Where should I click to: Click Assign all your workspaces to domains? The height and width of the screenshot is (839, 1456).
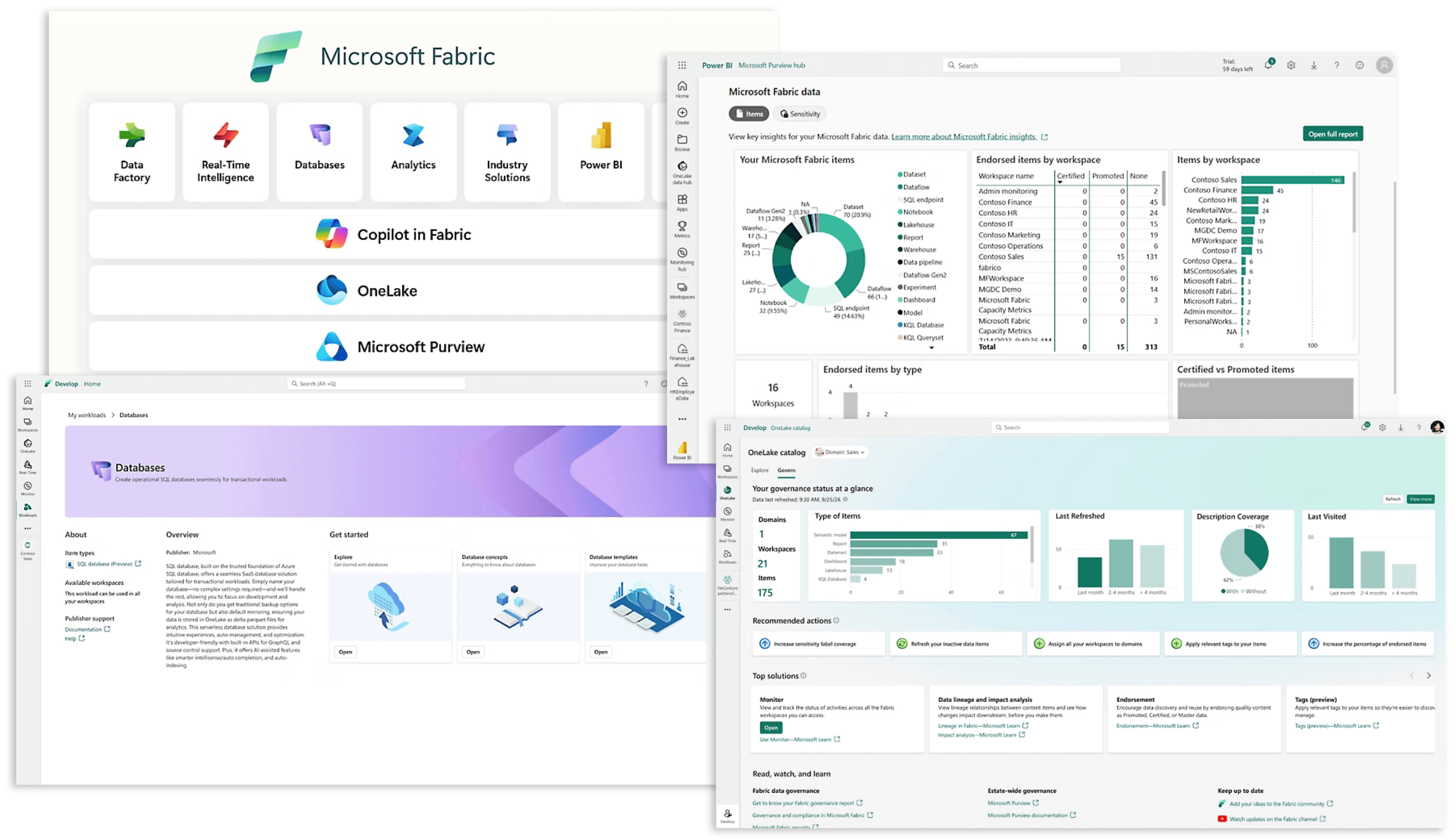tap(1093, 644)
